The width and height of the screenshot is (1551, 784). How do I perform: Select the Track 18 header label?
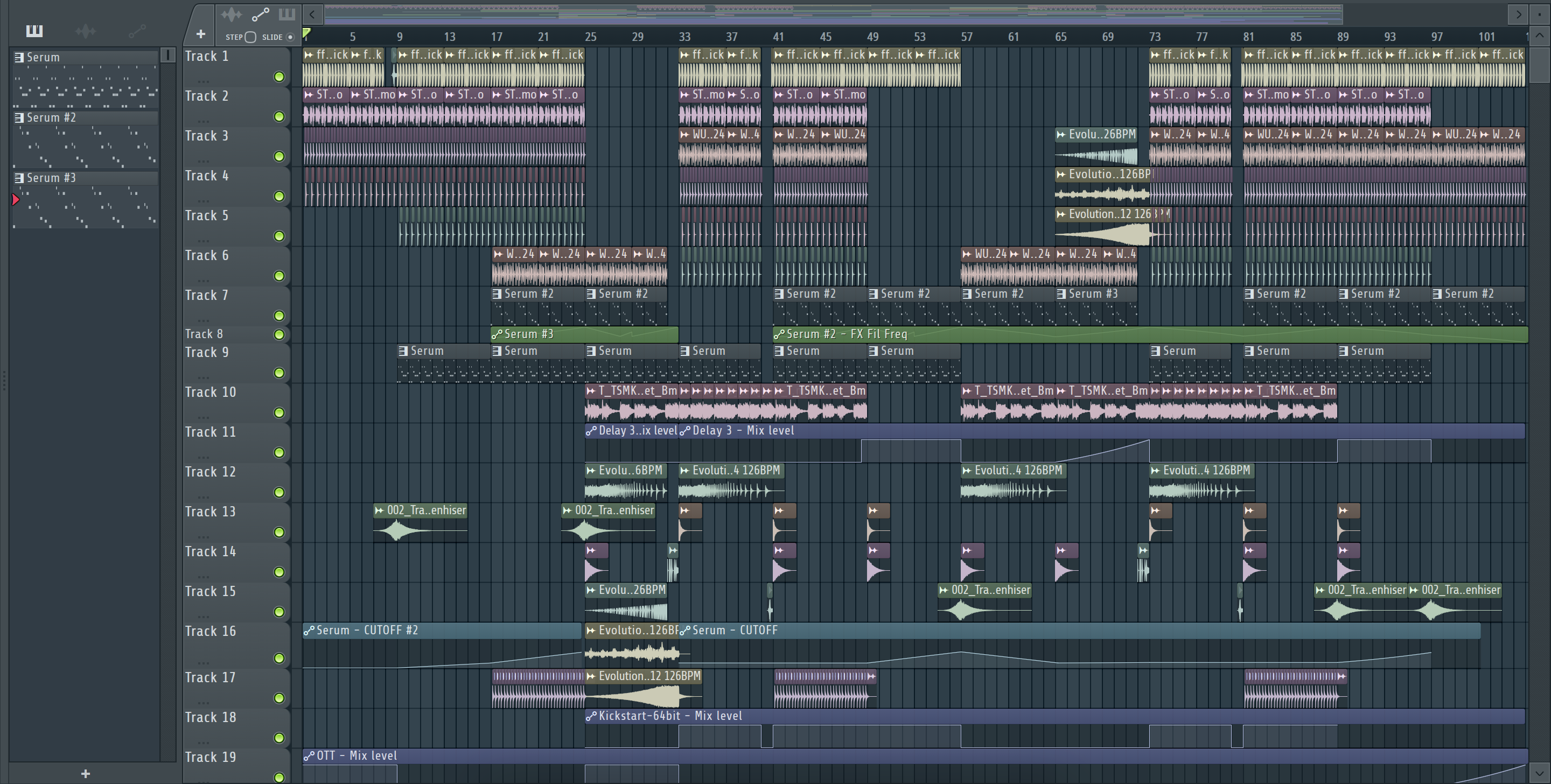click(210, 718)
